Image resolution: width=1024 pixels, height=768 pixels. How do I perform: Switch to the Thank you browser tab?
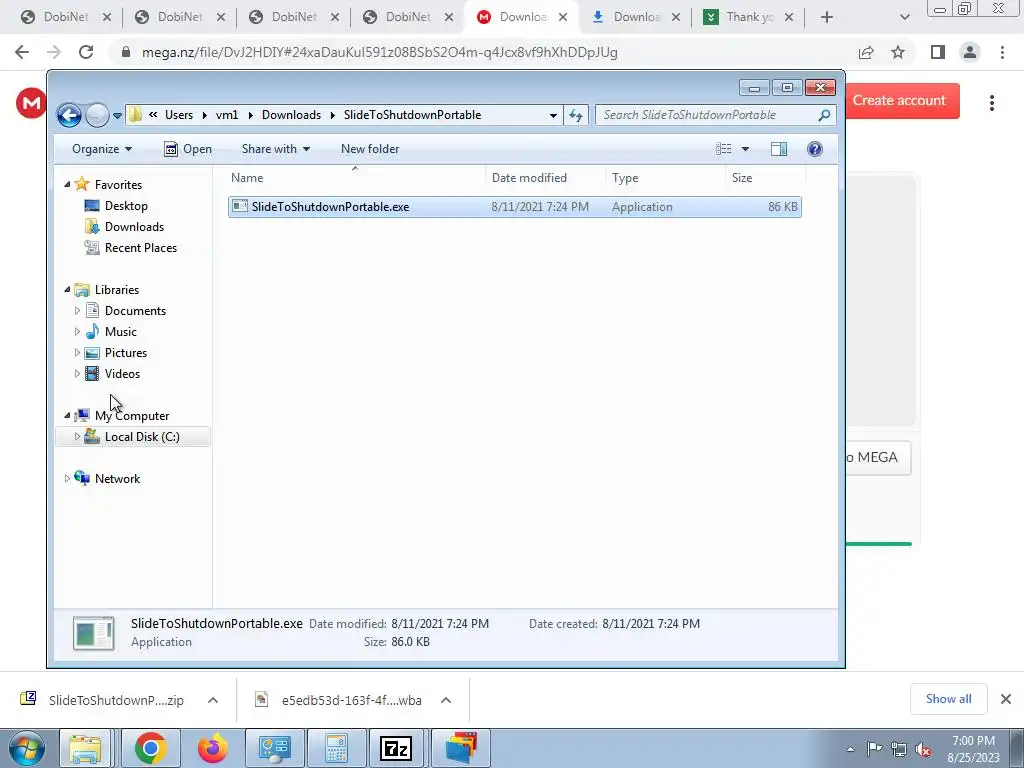[x=748, y=17]
